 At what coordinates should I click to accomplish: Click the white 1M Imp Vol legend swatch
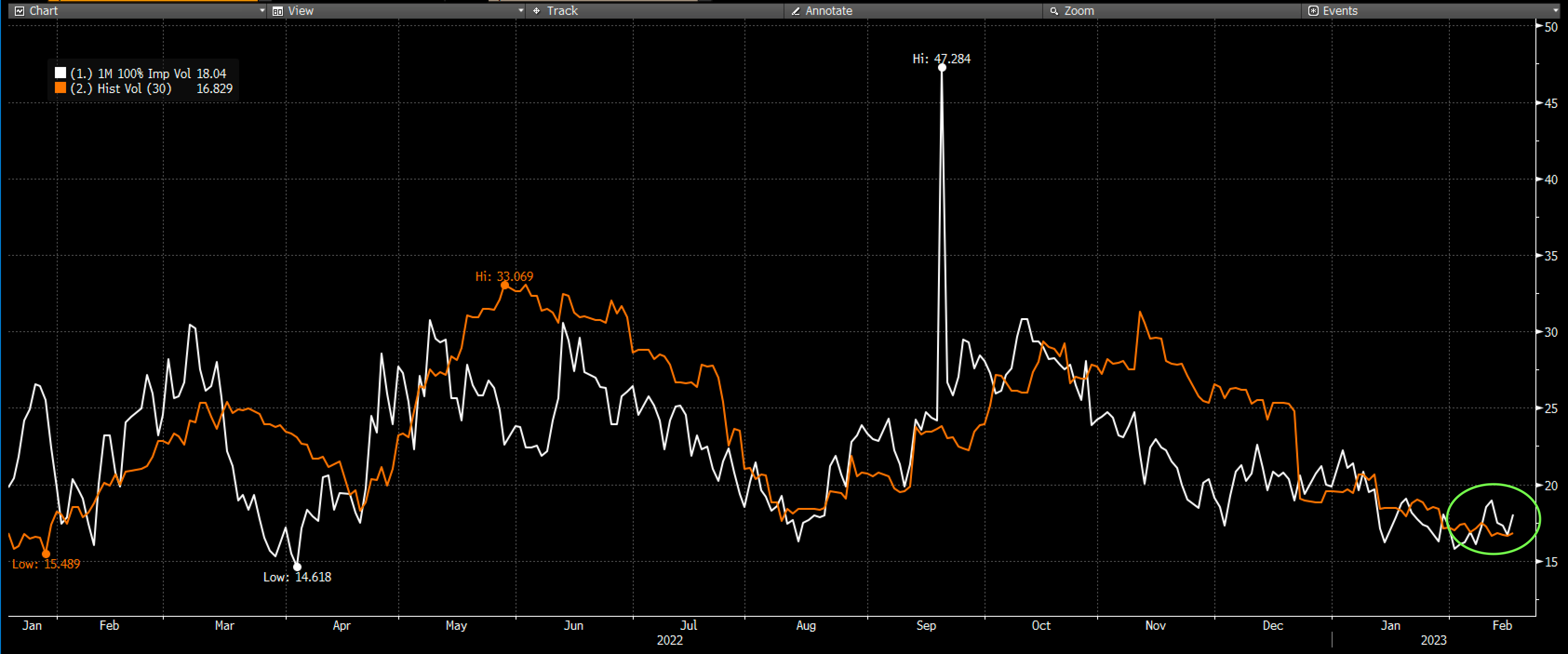click(60, 73)
